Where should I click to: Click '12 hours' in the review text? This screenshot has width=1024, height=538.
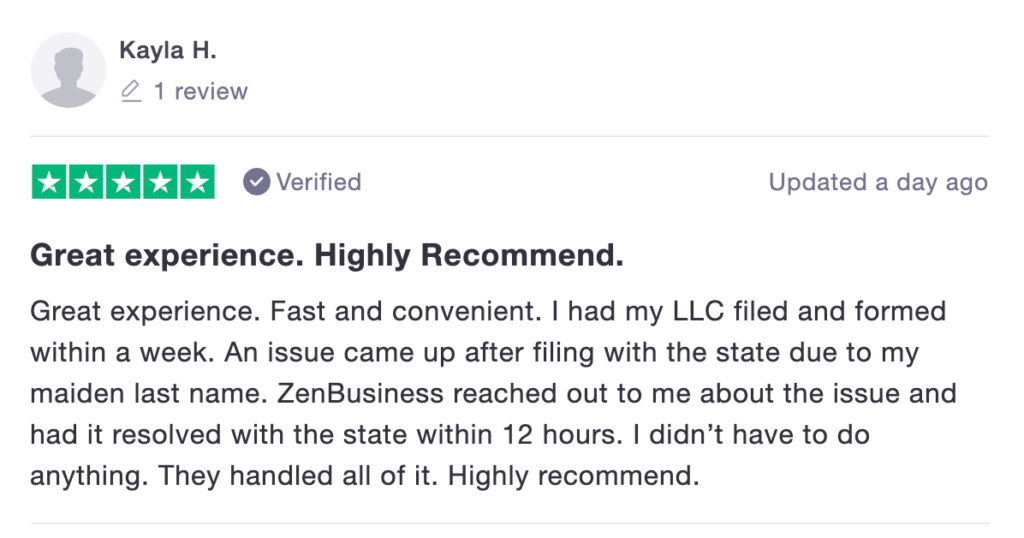tap(562, 435)
